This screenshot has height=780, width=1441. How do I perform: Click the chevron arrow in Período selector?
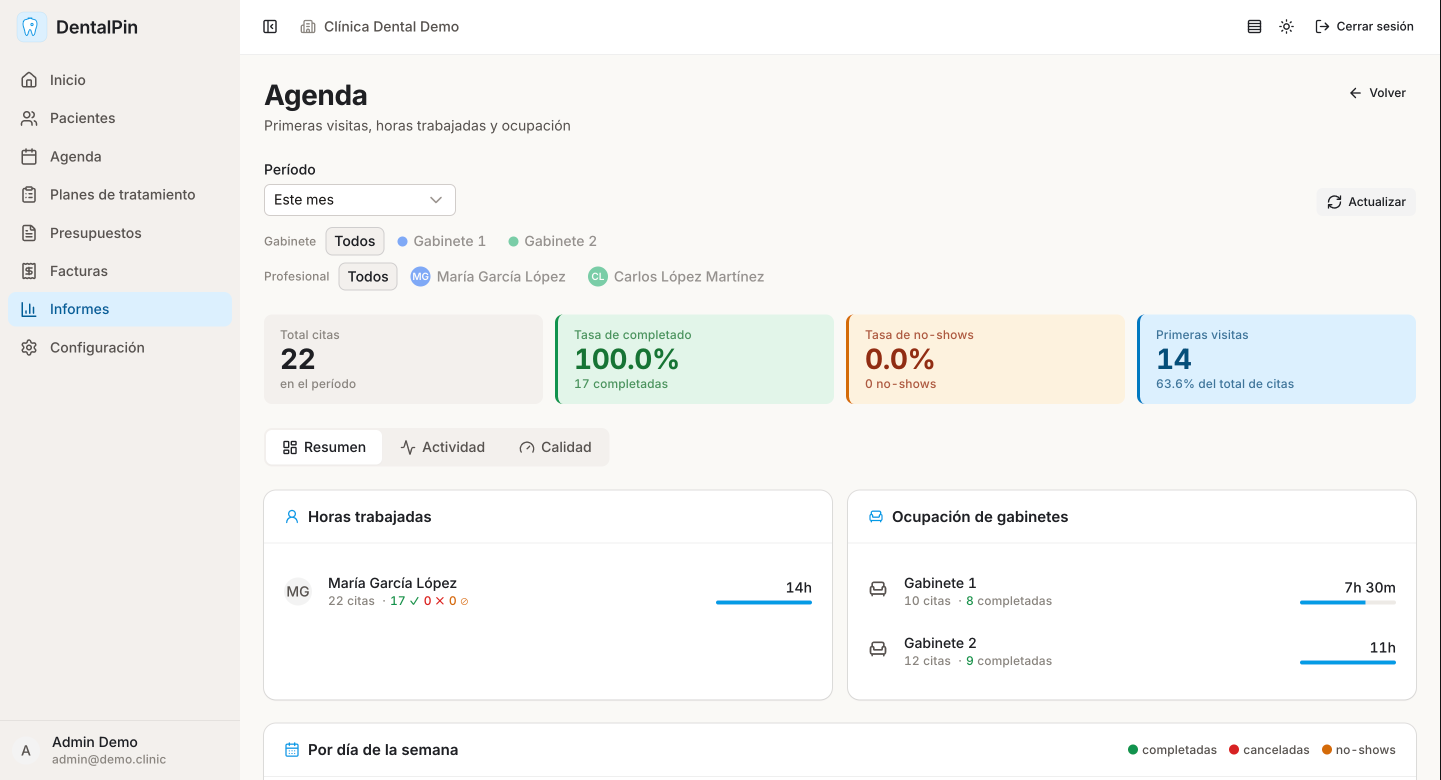point(436,200)
